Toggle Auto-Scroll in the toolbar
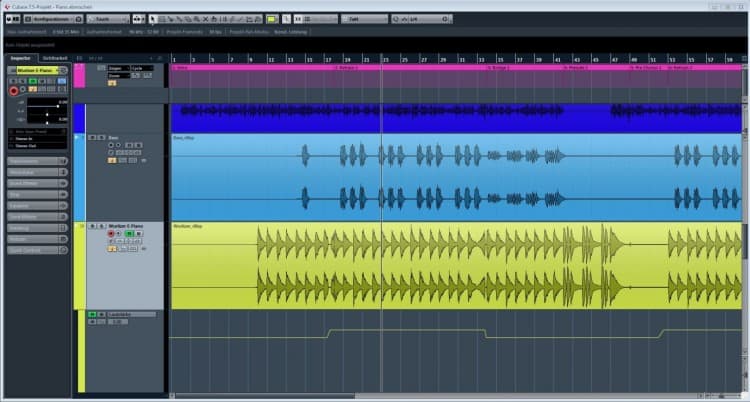Viewport: 750px width, 402px height. click(x=138, y=19)
